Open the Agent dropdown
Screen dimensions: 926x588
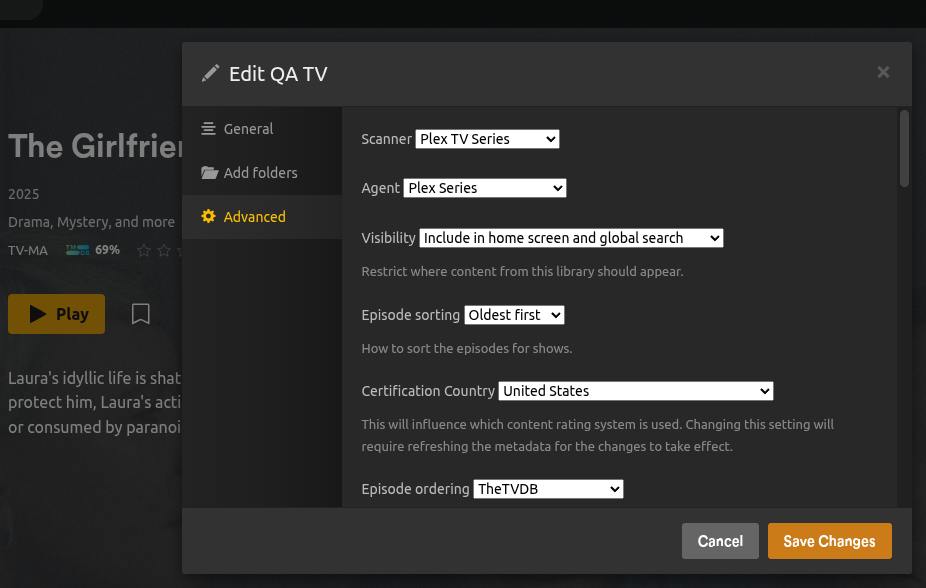pyautogui.click(x=485, y=188)
